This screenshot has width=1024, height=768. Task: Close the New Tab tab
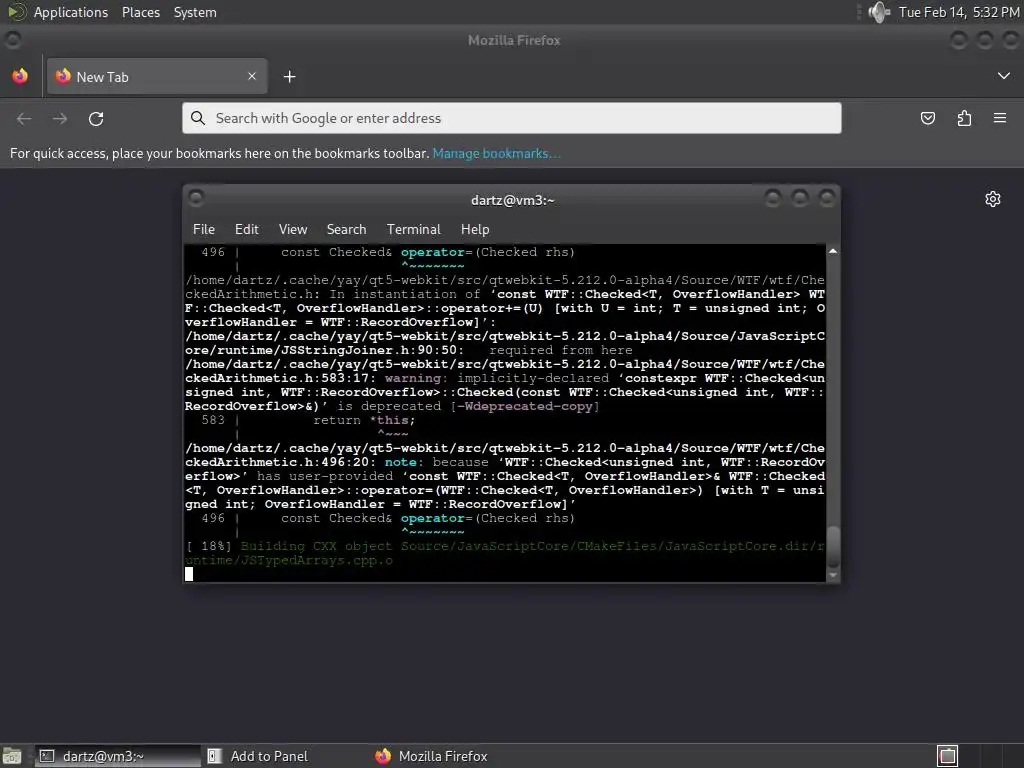[252, 76]
